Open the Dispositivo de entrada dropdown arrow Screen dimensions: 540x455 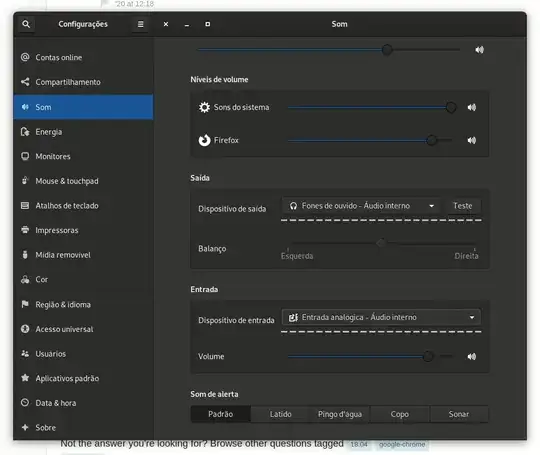(472, 317)
